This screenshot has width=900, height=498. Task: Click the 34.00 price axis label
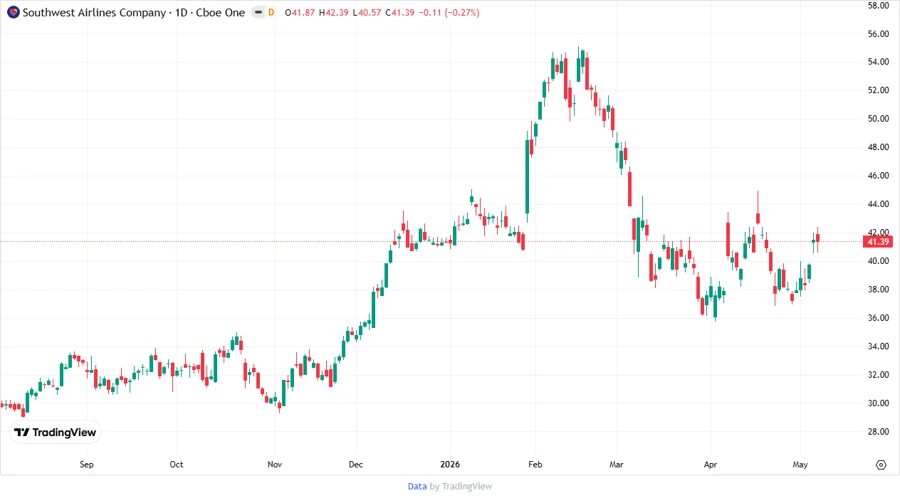878,346
